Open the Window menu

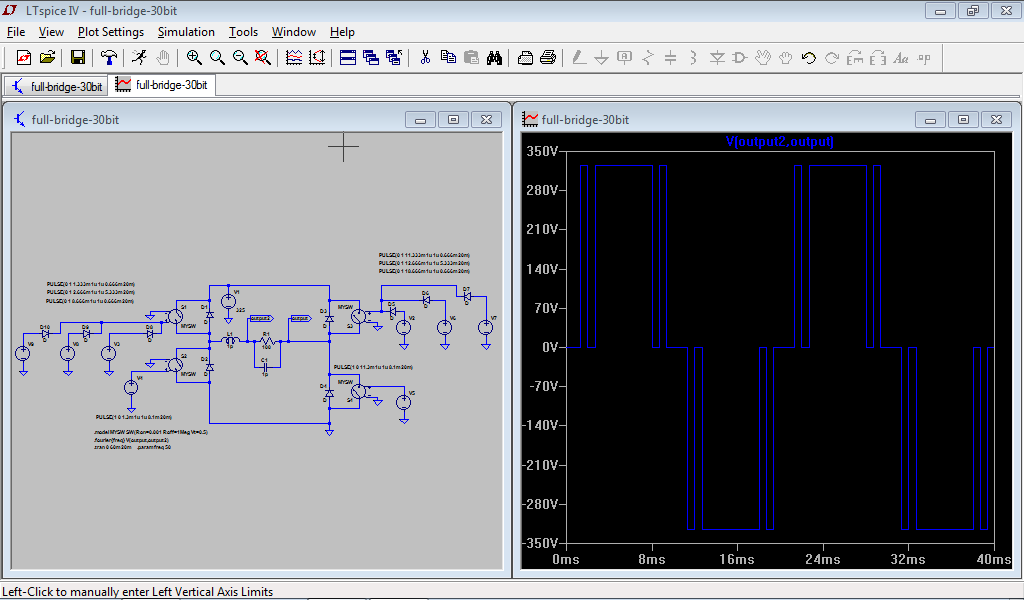coord(294,32)
